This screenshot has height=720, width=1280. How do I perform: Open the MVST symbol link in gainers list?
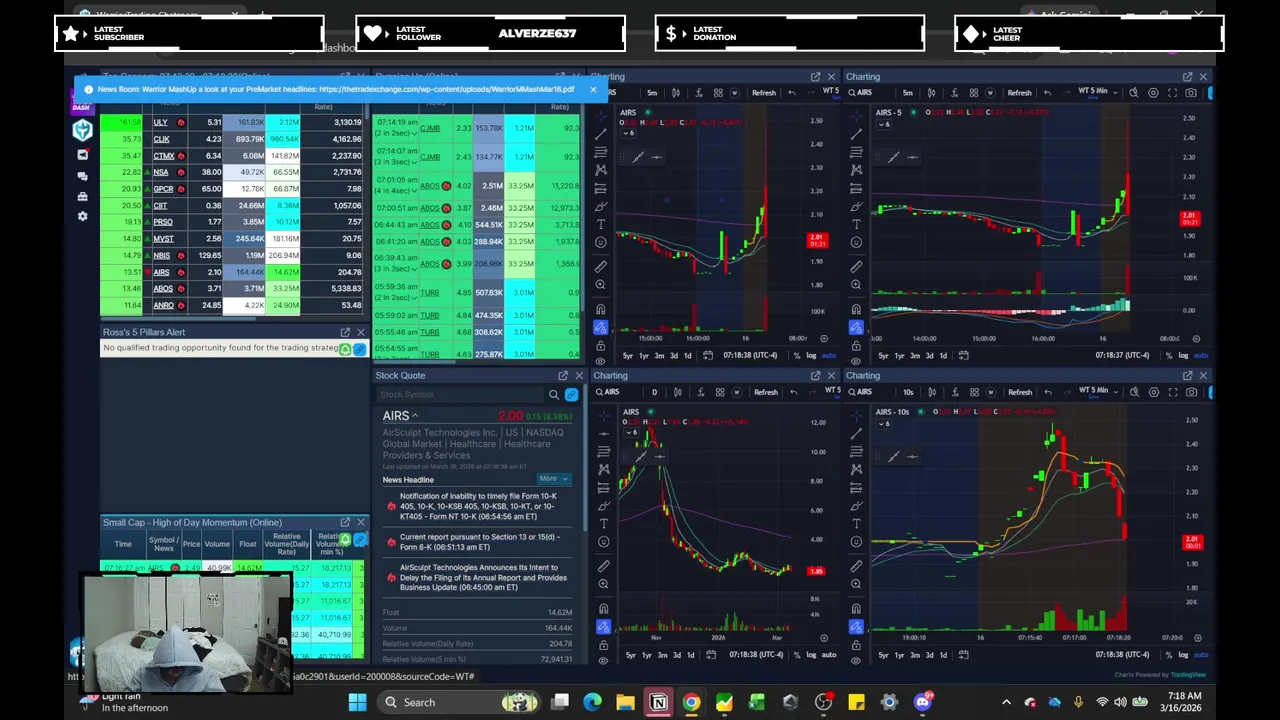[163, 239]
